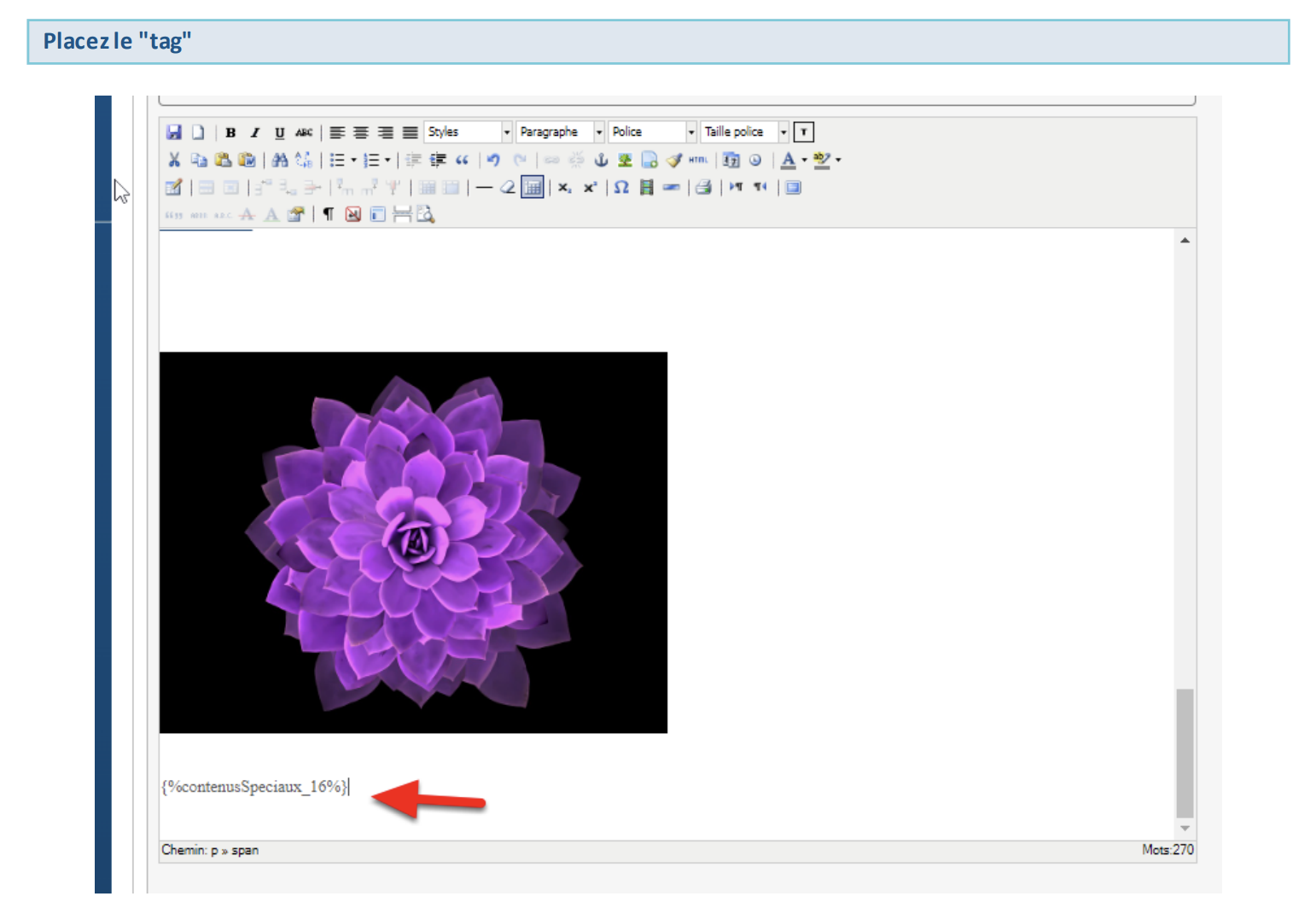Create a new document with the blank page icon
Viewport: 1316px width, 908px height.
[x=198, y=132]
